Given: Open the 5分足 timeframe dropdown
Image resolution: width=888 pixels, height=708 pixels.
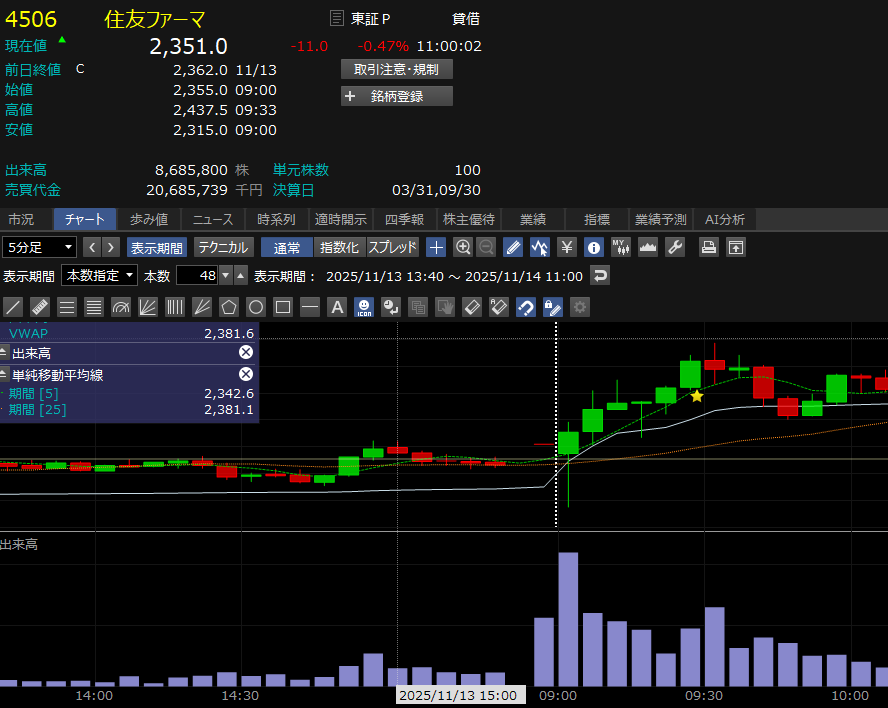Looking at the screenshot, I should point(39,247).
